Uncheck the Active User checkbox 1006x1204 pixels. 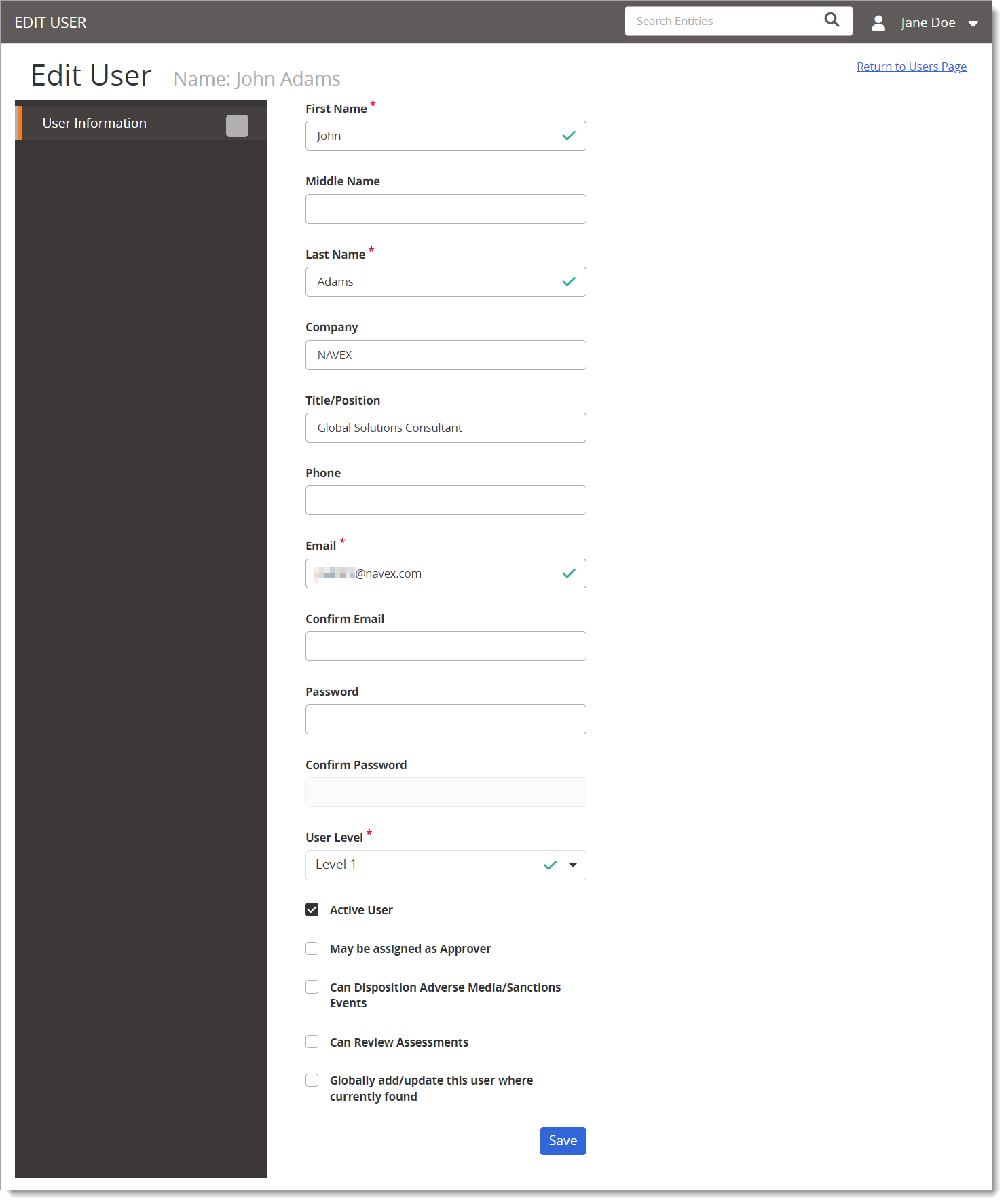[x=312, y=909]
